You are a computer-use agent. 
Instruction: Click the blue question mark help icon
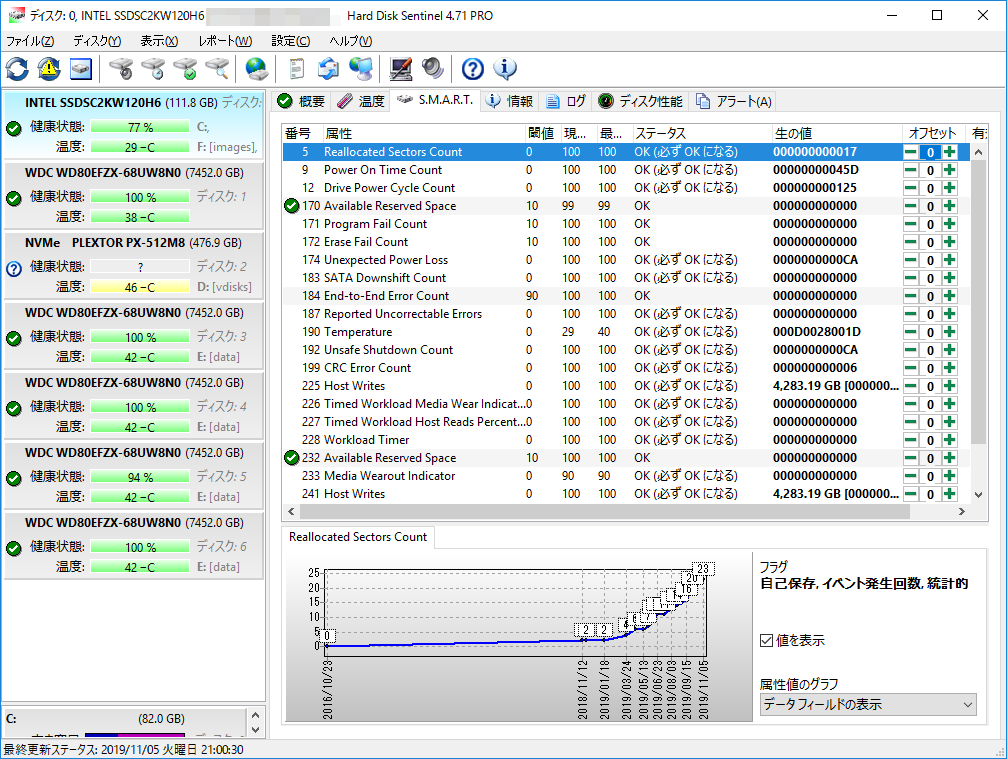(473, 69)
